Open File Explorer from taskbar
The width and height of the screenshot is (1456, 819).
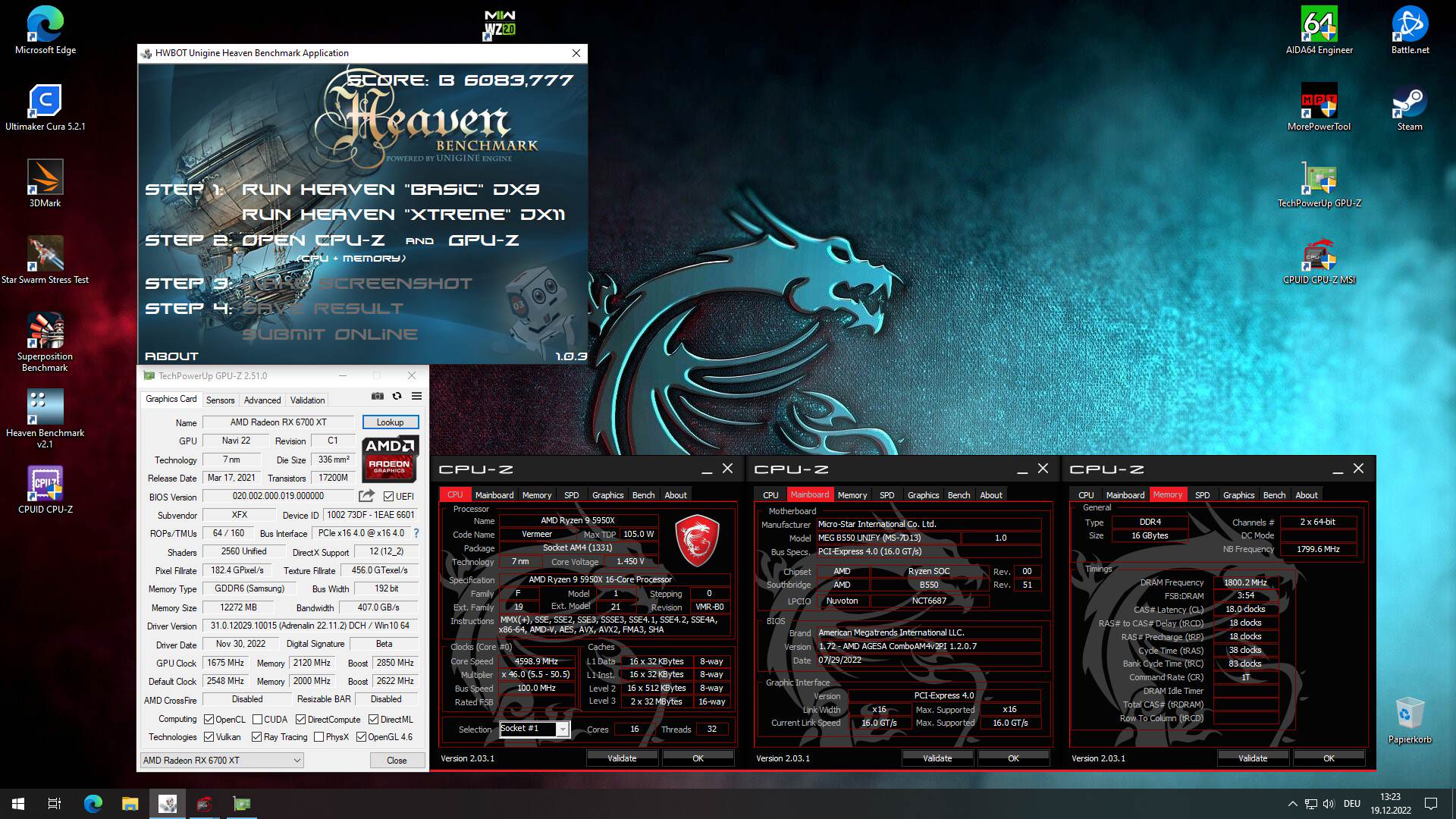point(130,804)
